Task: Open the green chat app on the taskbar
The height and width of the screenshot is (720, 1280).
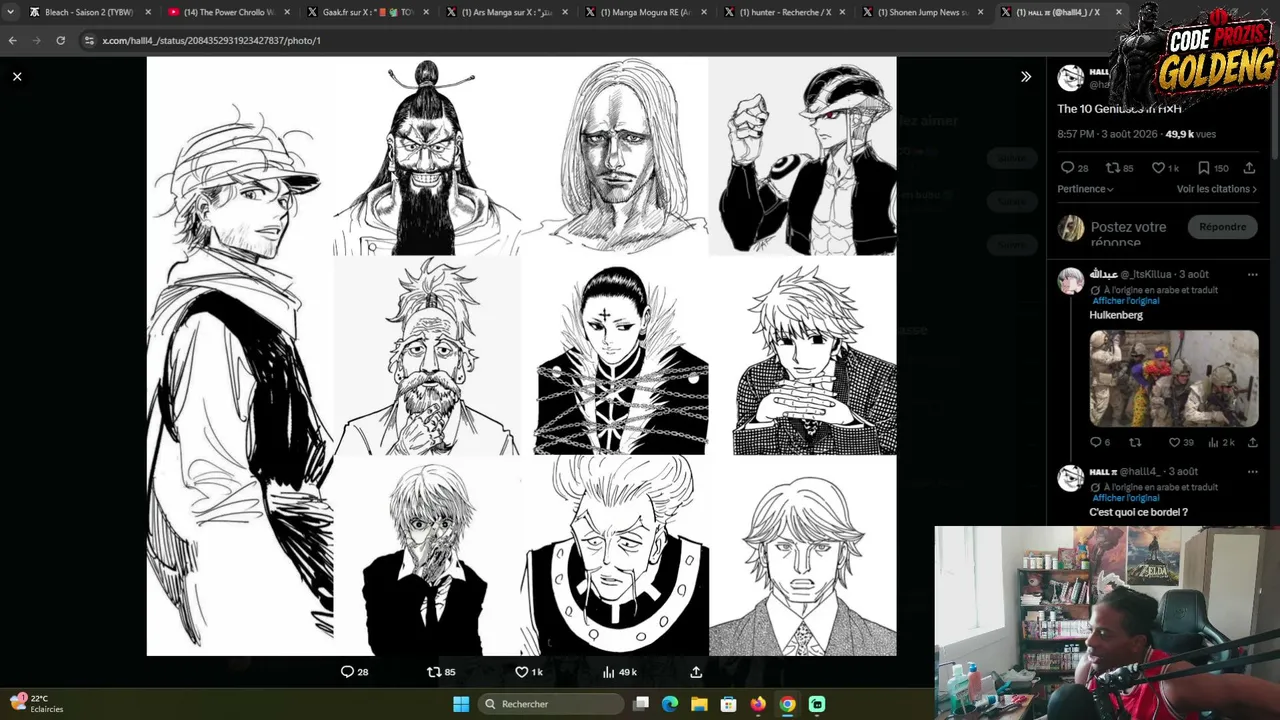Action: click(x=817, y=704)
